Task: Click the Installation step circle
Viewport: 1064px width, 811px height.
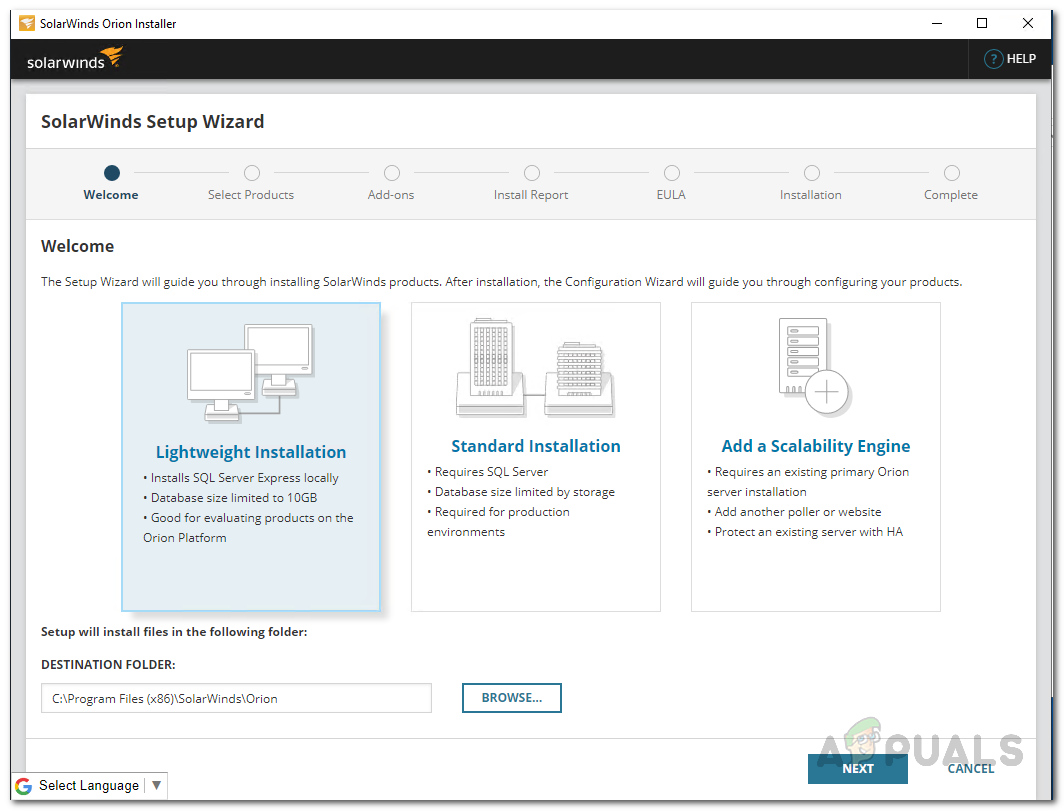Action: point(812,173)
